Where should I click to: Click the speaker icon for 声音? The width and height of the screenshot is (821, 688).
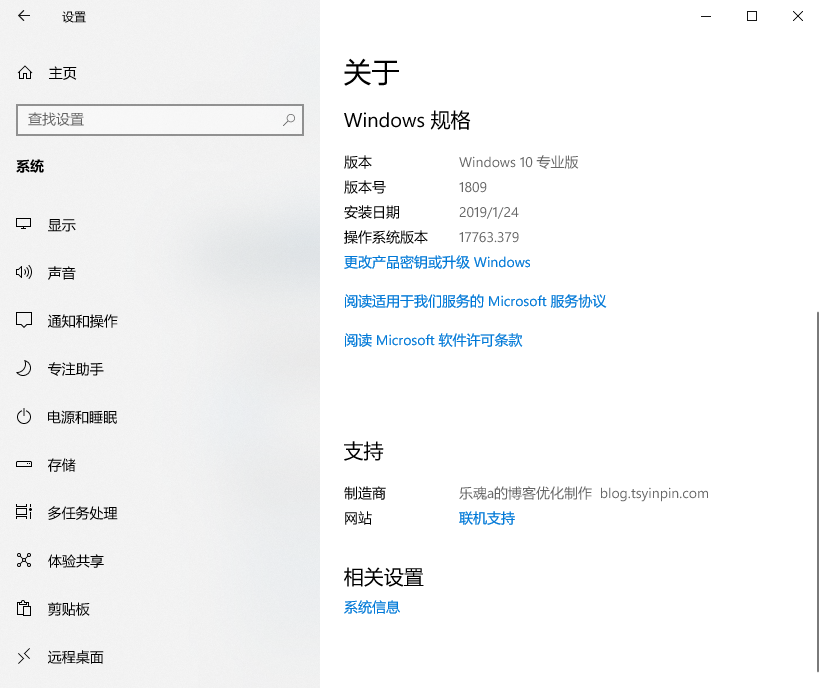pos(24,272)
